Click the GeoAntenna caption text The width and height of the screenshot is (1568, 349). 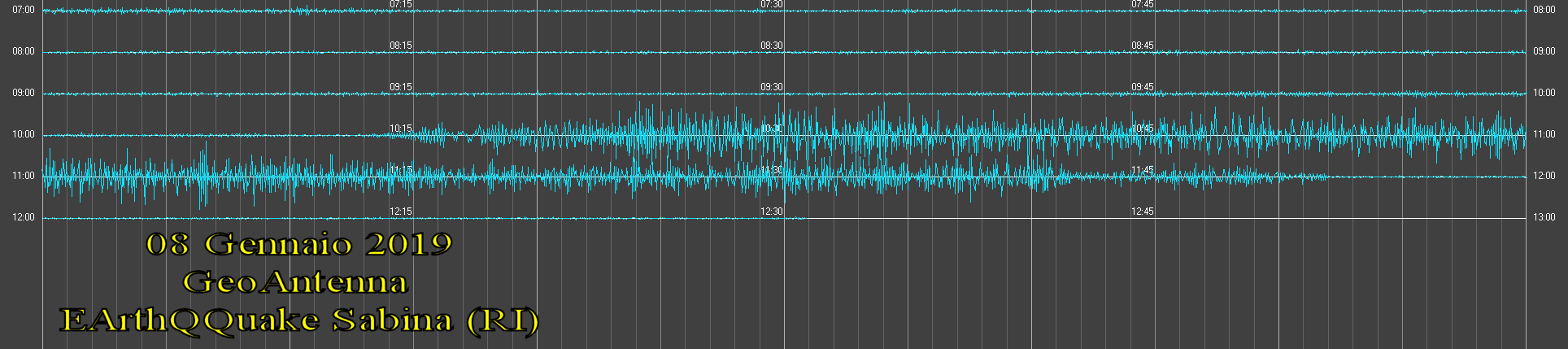[295, 282]
